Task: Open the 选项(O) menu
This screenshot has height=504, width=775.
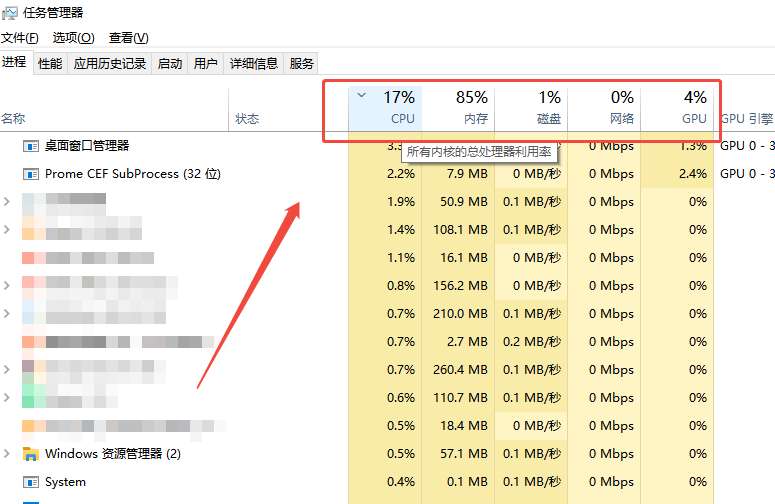Action: 73,38
